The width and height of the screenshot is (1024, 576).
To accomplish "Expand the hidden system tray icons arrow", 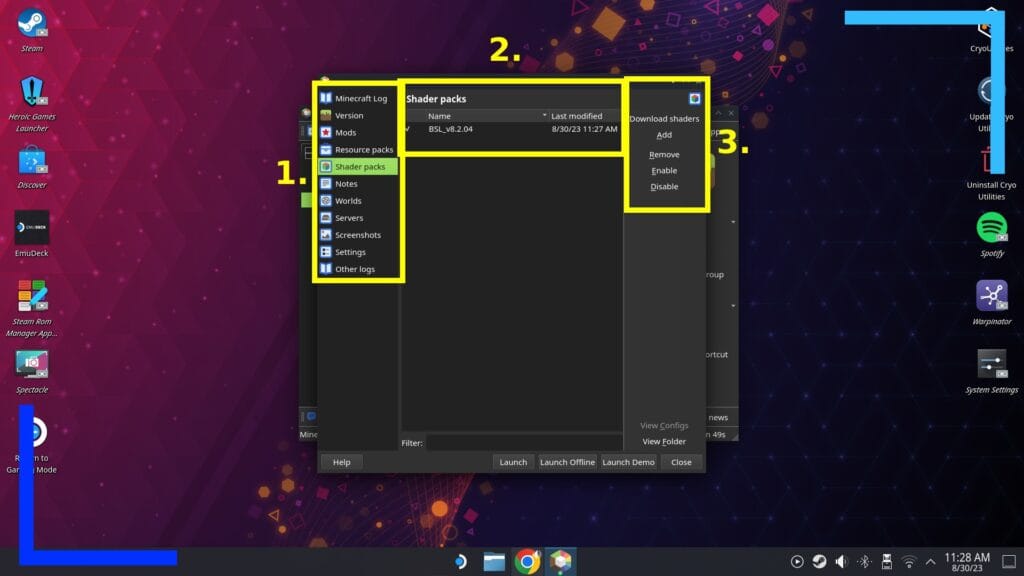I will pos(931,561).
